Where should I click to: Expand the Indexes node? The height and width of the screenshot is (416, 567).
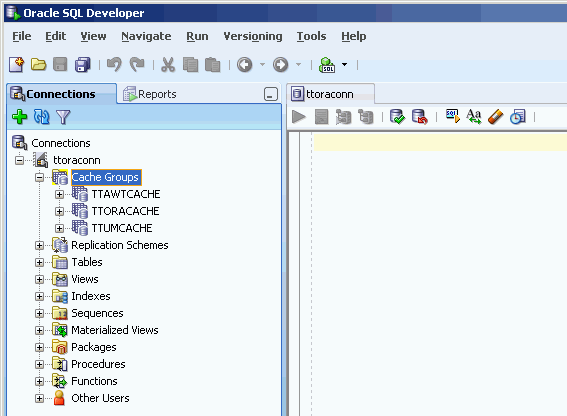pos(39,296)
